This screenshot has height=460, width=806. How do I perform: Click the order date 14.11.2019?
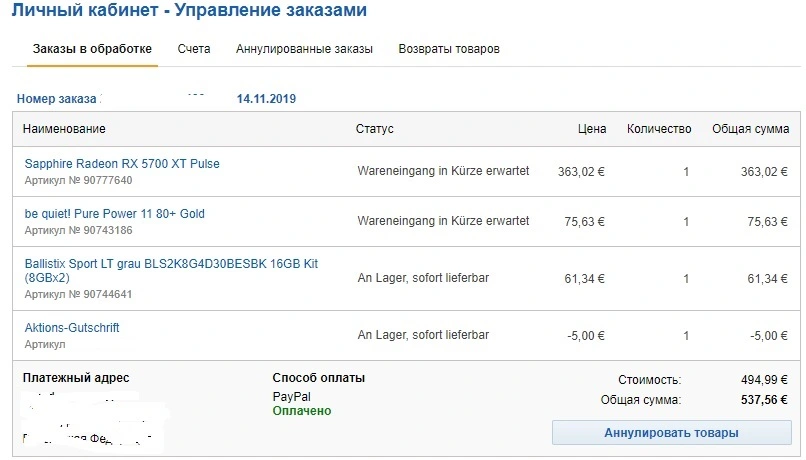266,99
